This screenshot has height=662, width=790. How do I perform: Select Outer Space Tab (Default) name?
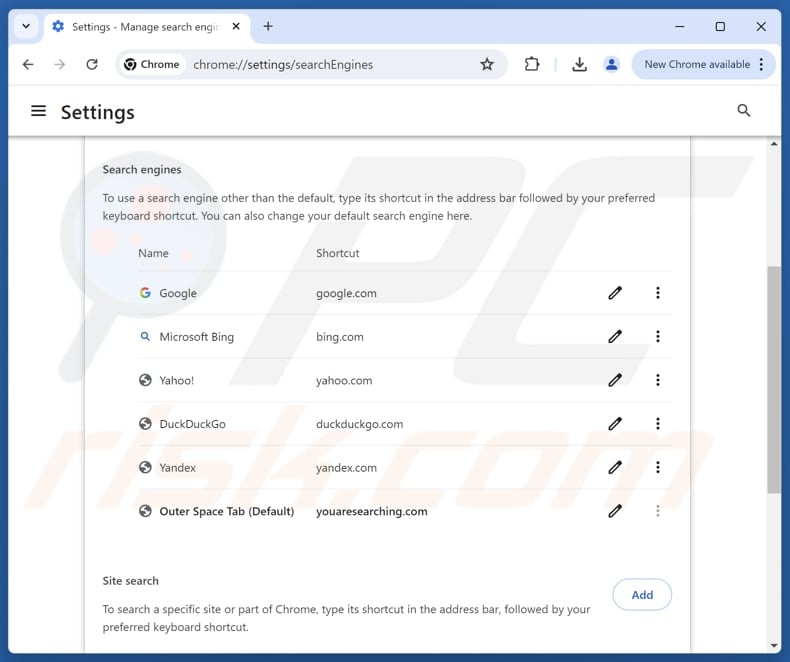click(227, 511)
